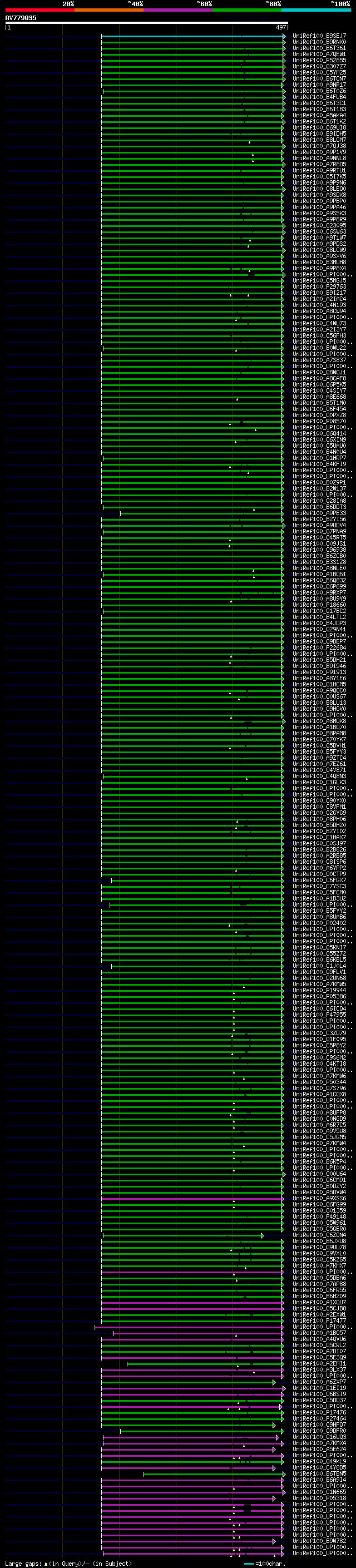Click the Large gaps legend text
The image size is (356, 1568).
point(23,1564)
